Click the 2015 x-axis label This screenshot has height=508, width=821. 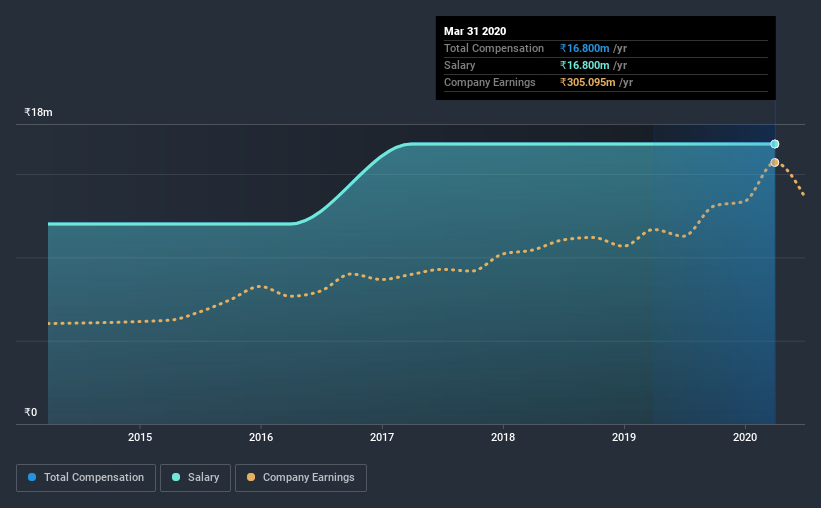[x=140, y=437]
